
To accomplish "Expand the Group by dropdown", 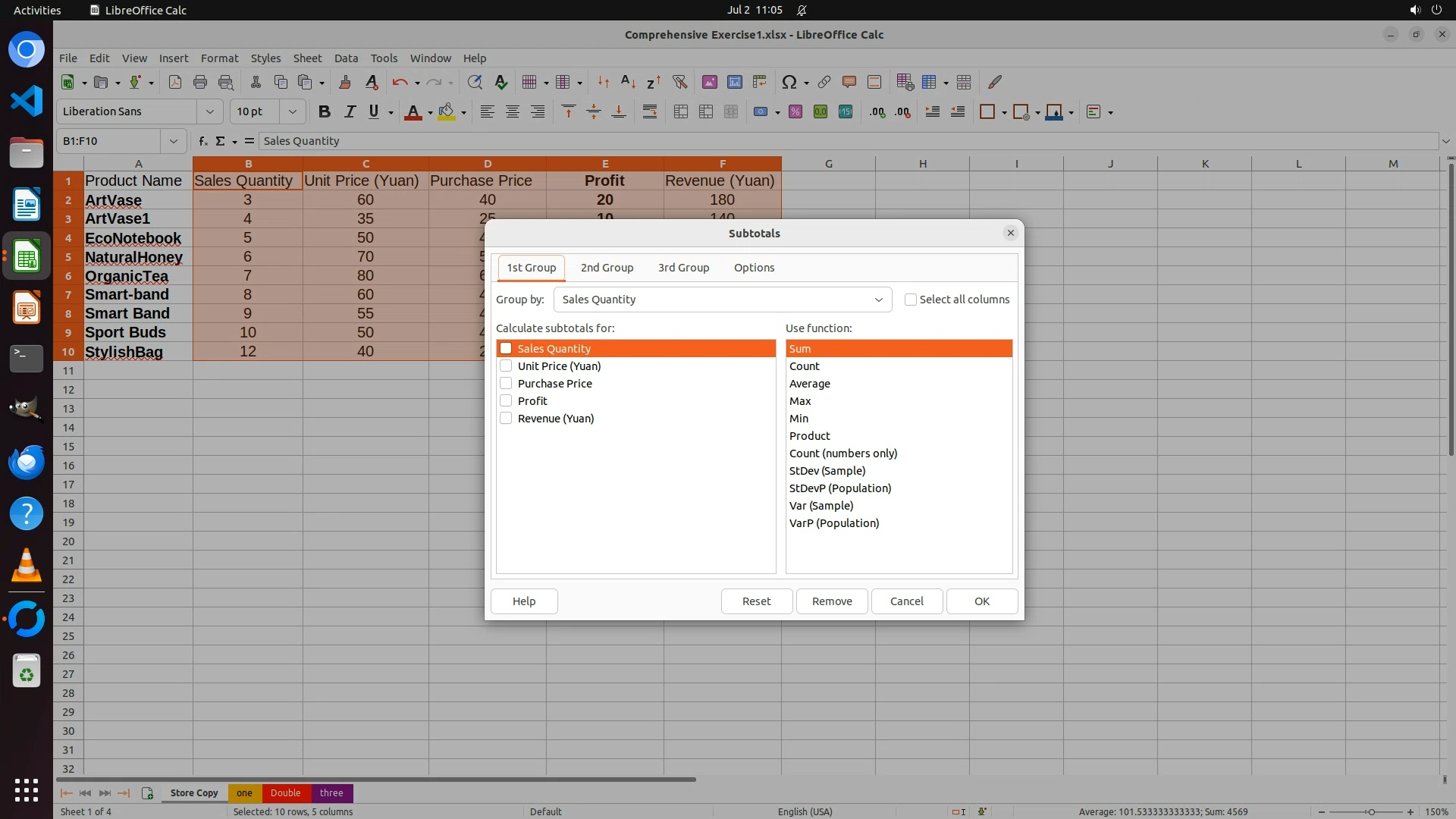I will click(878, 300).
